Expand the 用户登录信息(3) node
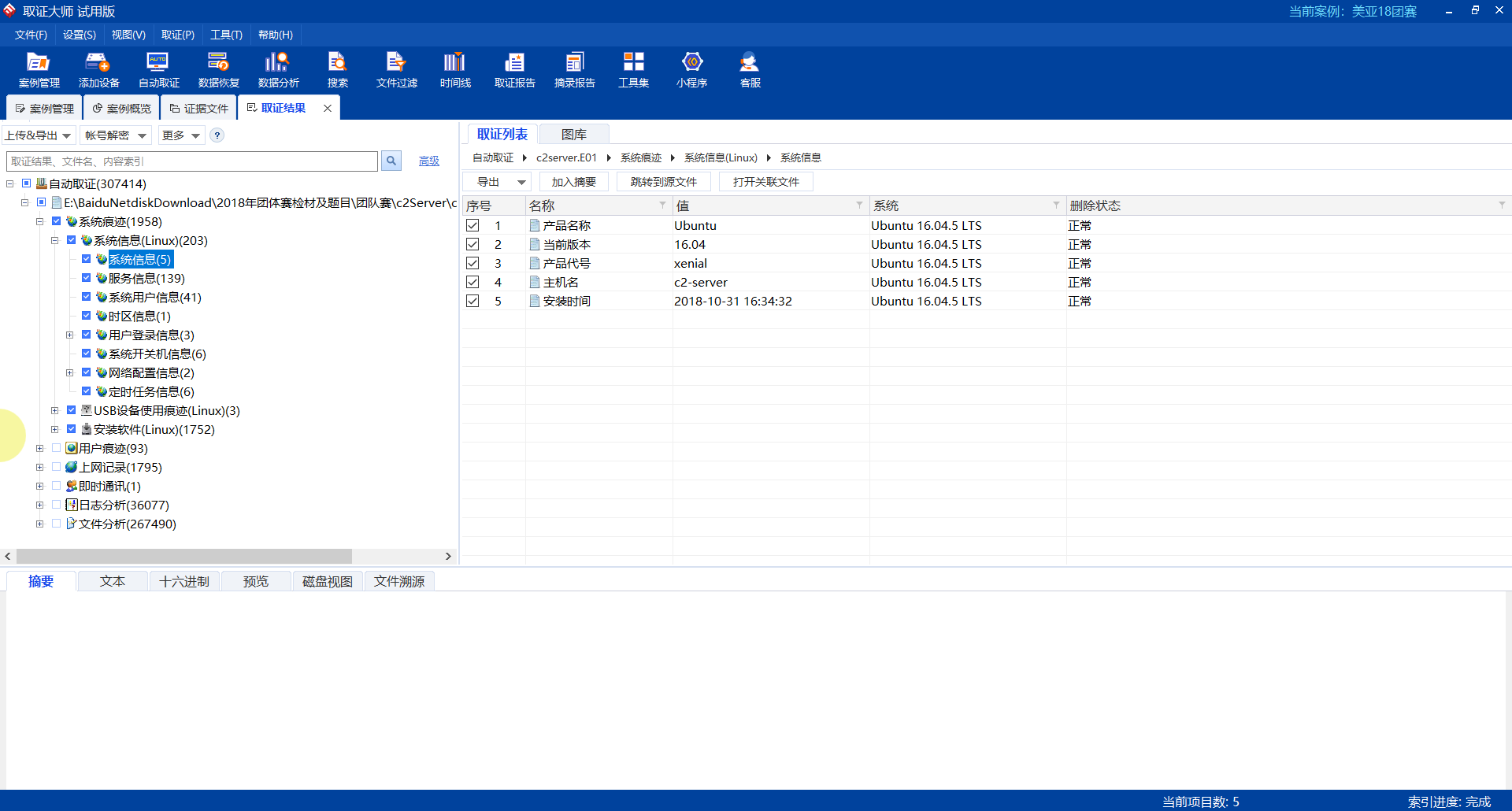This screenshot has width=1512, height=811. (x=70, y=335)
